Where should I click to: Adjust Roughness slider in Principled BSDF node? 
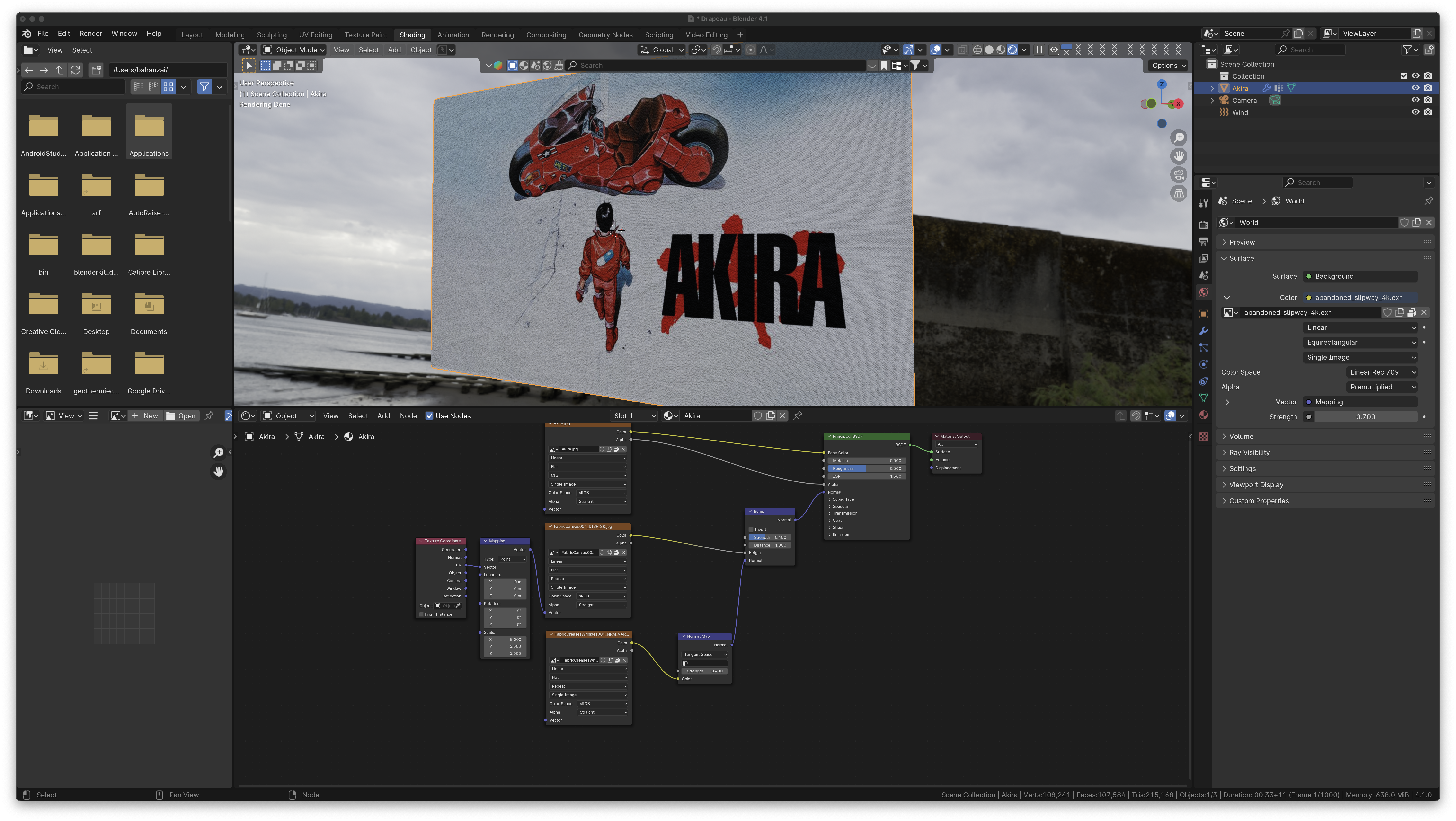tap(866, 468)
